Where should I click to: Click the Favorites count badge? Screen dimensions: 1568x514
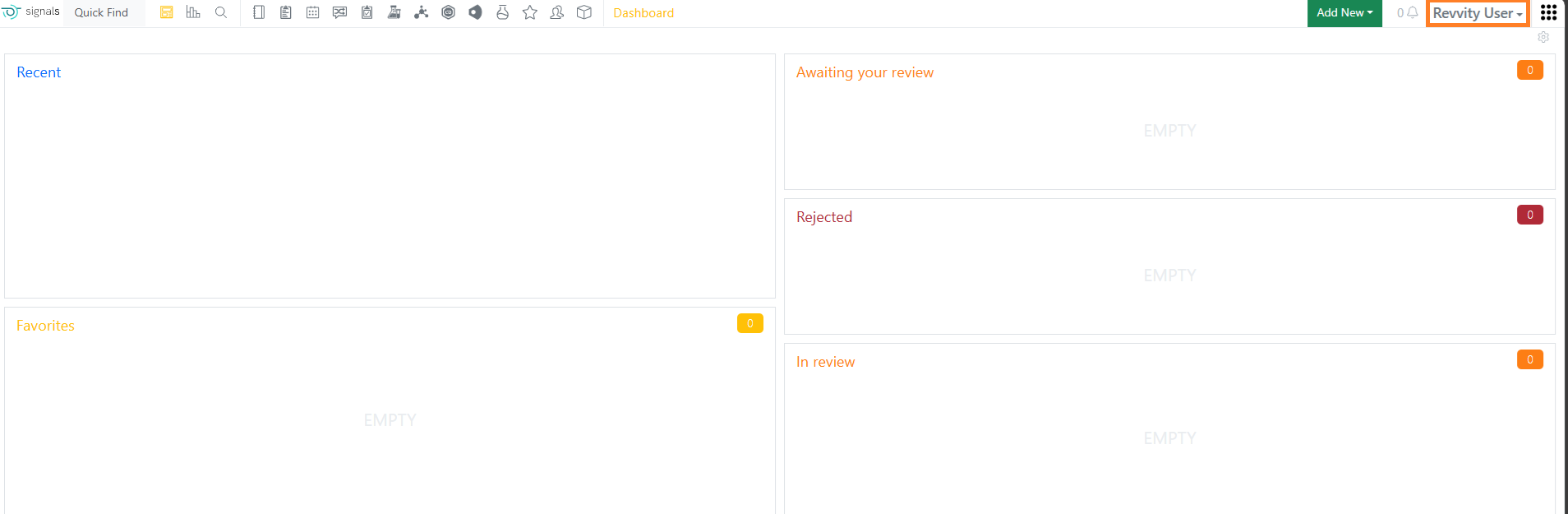[x=750, y=323]
